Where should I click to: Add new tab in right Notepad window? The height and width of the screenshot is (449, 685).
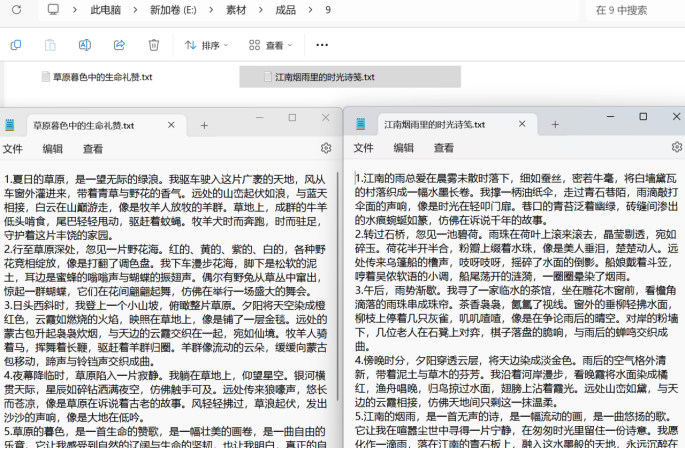point(555,125)
